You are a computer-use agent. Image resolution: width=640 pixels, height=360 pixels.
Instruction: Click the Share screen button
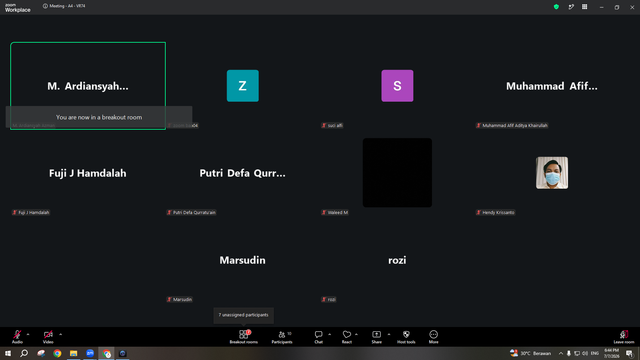tap(376, 337)
